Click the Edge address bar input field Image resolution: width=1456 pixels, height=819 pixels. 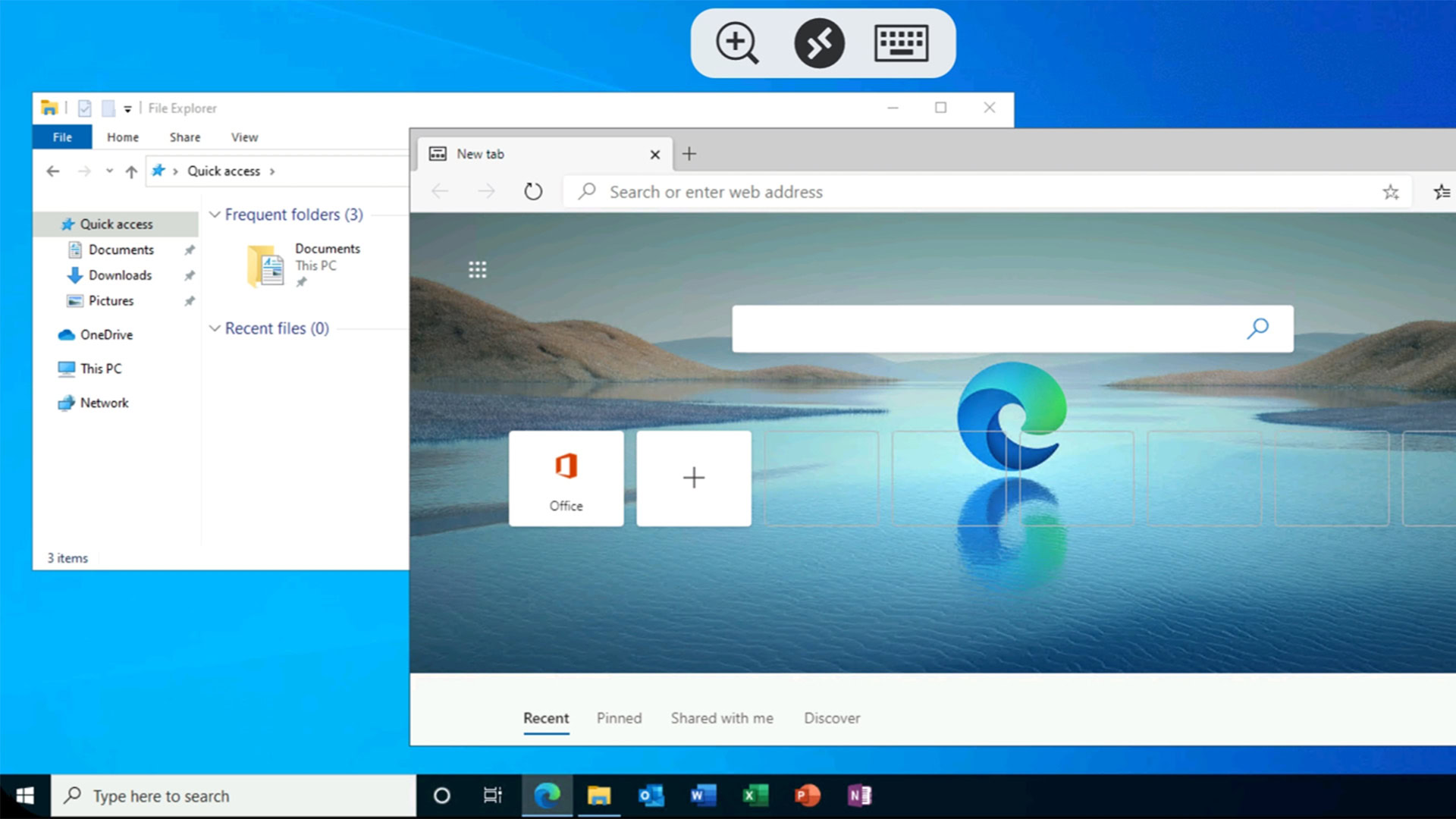(x=988, y=191)
